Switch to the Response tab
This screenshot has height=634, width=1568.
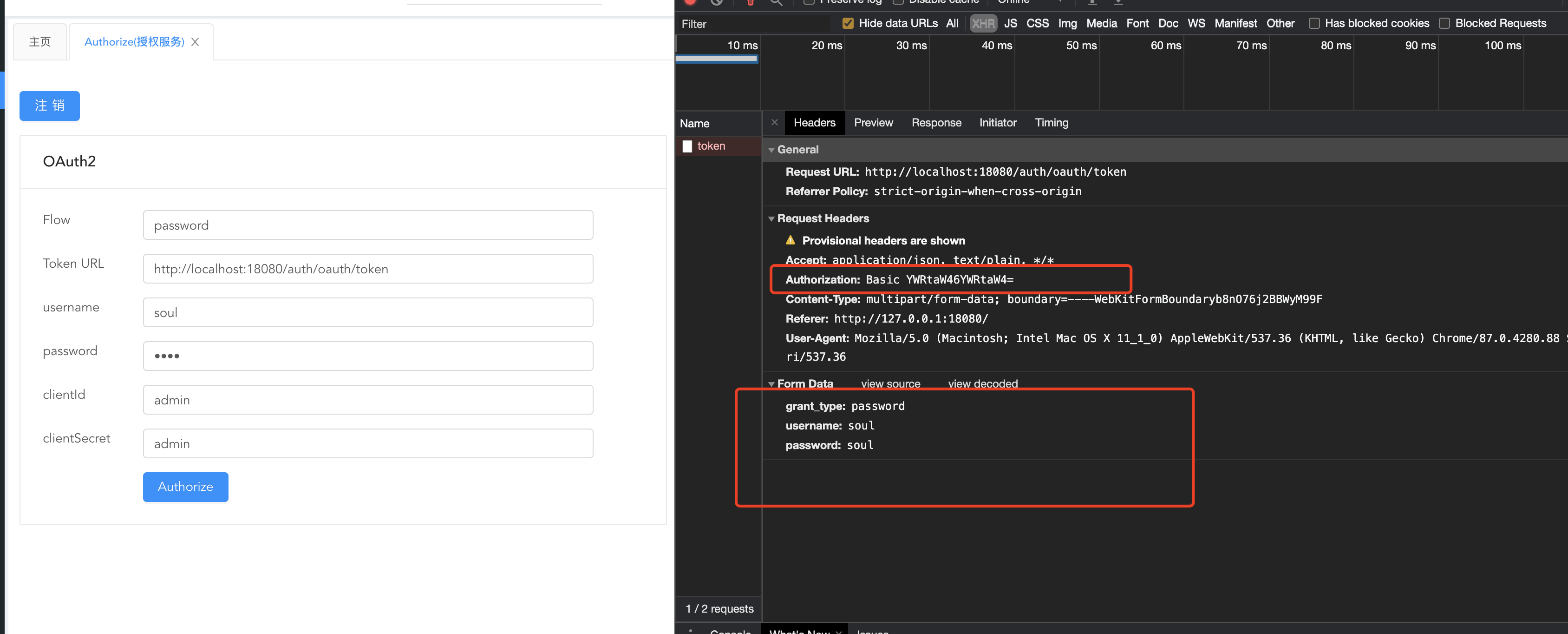click(935, 122)
